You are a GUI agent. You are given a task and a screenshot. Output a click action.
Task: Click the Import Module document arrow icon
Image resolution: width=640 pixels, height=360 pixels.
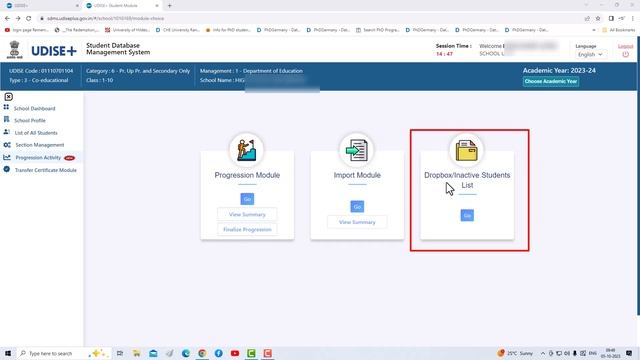[x=357, y=150]
